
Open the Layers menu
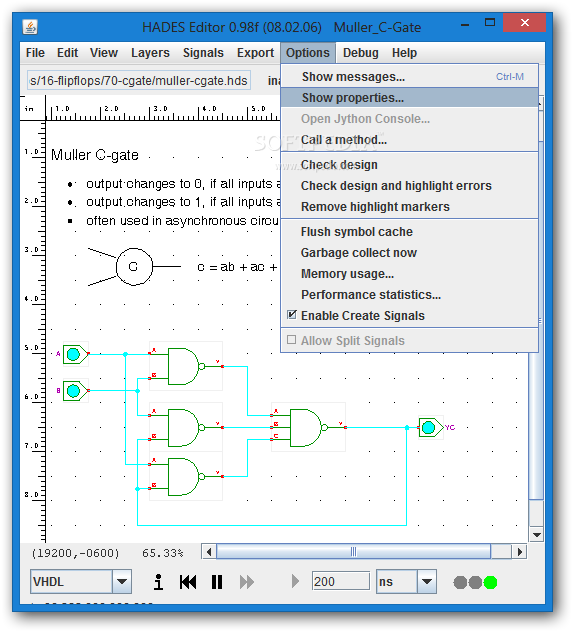click(x=150, y=53)
